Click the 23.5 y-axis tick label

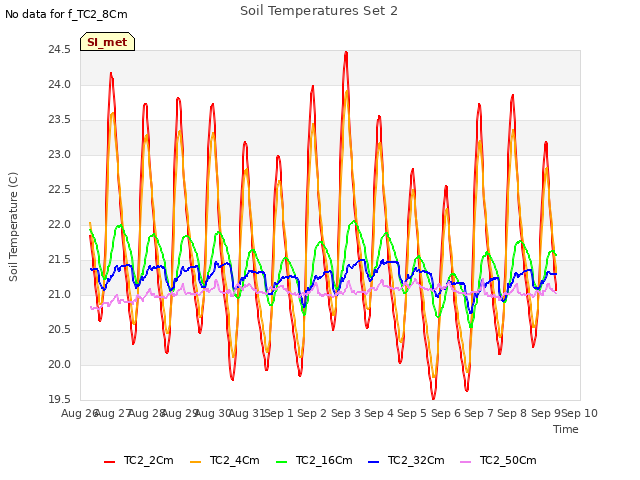point(60,120)
